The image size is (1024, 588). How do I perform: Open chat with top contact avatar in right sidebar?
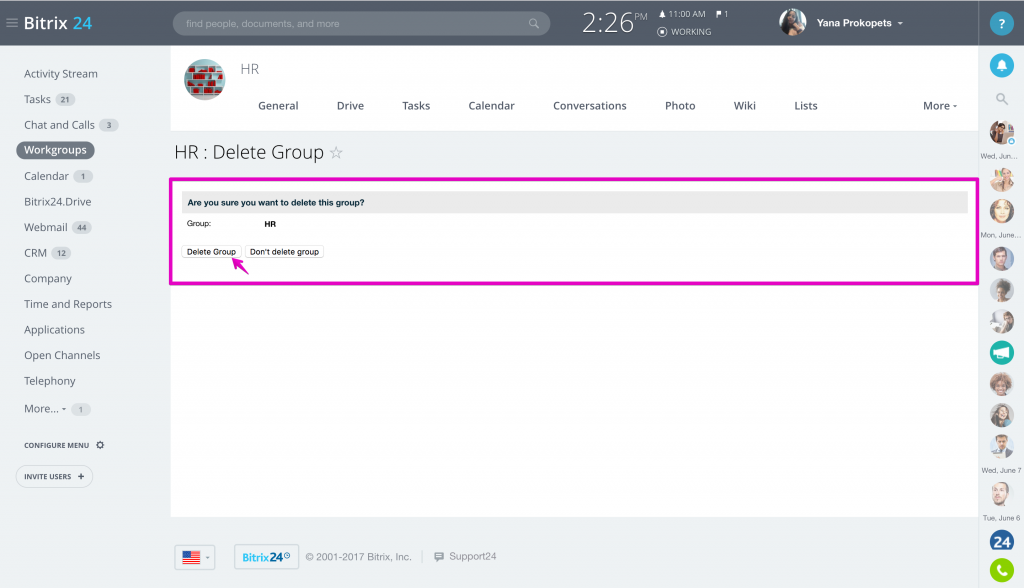click(1001, 133)
